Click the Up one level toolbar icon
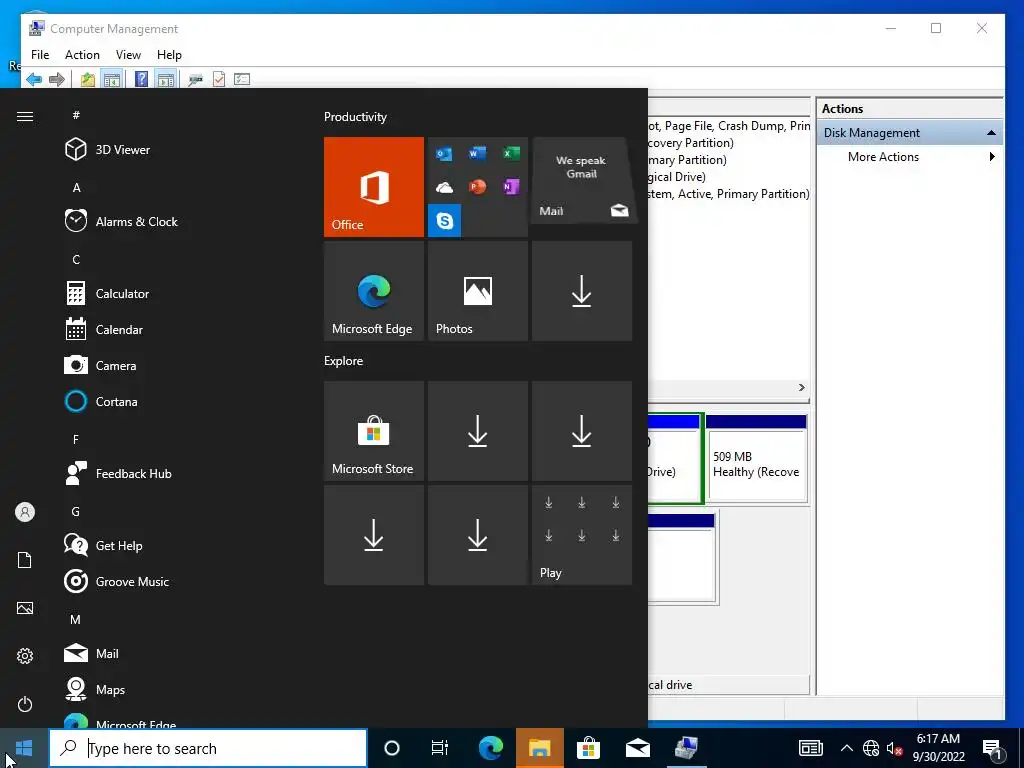 pos(88,80)
